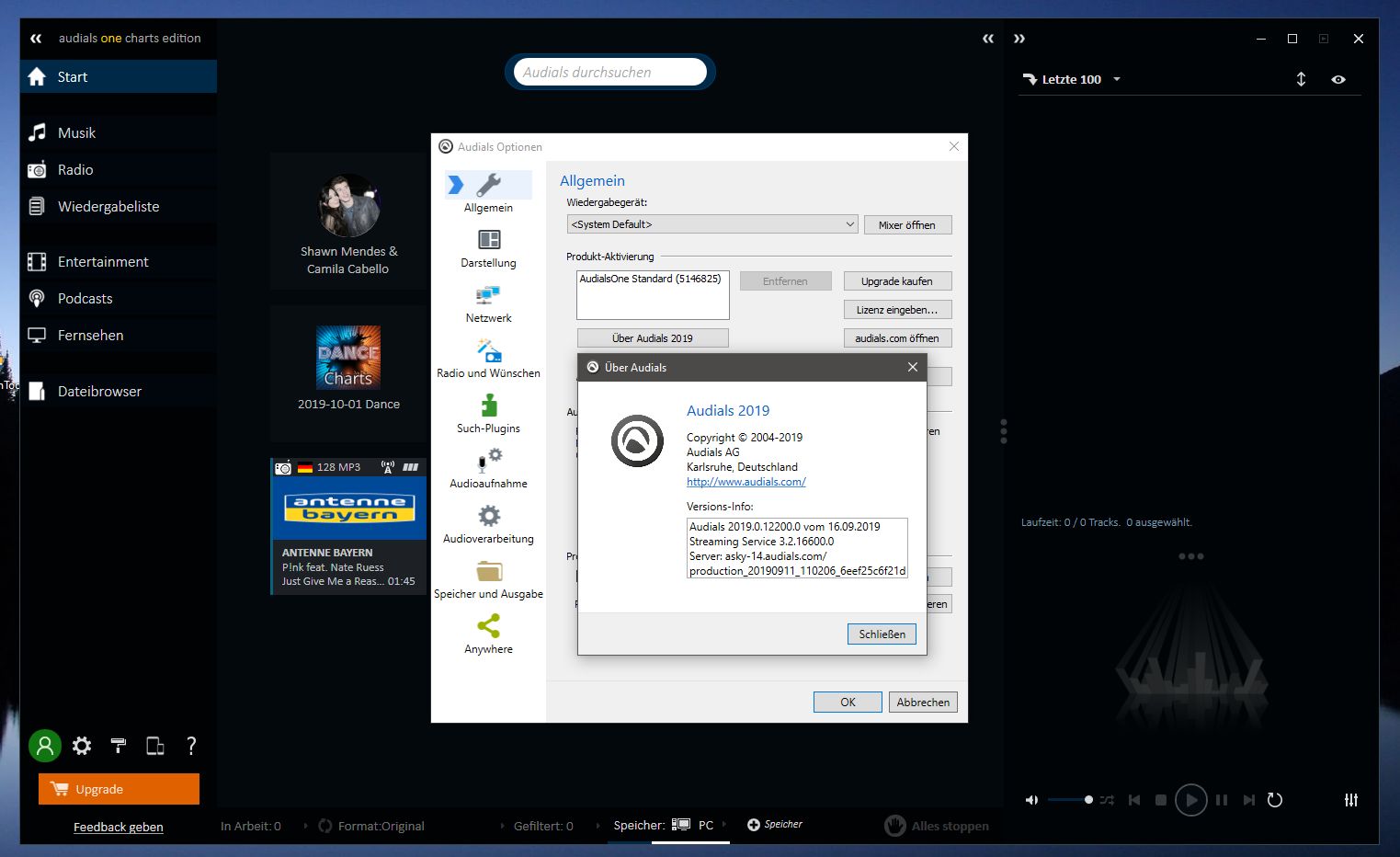Skip to next track

1248,800
